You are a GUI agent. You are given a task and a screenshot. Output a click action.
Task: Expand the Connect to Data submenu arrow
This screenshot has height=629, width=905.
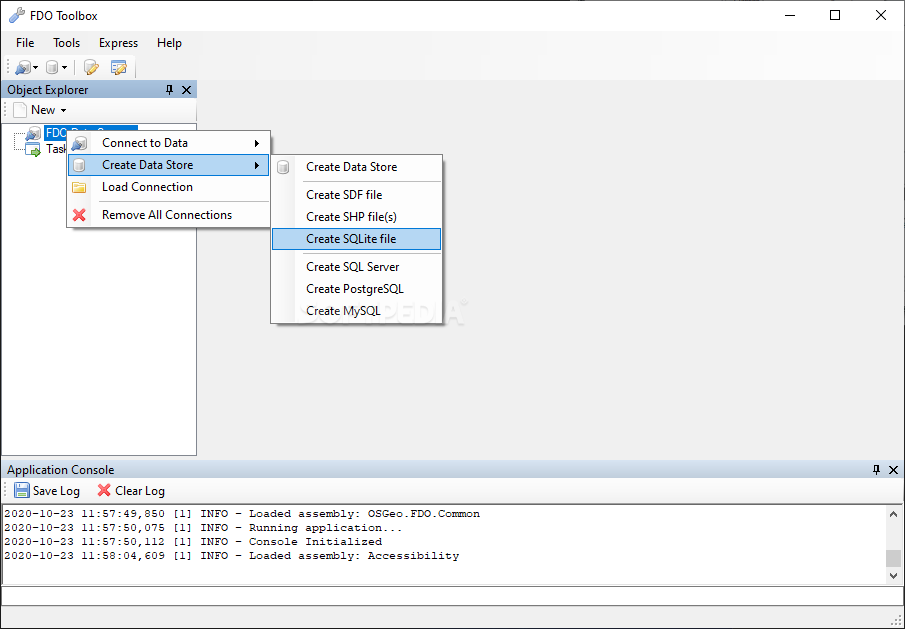coord(257,143)
